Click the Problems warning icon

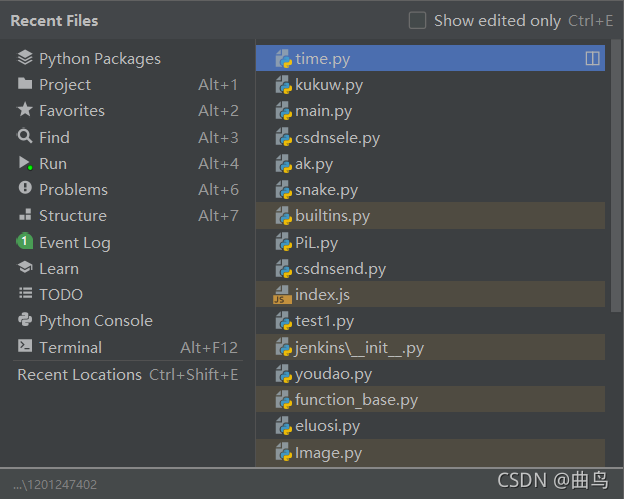(x=25, y=188)
